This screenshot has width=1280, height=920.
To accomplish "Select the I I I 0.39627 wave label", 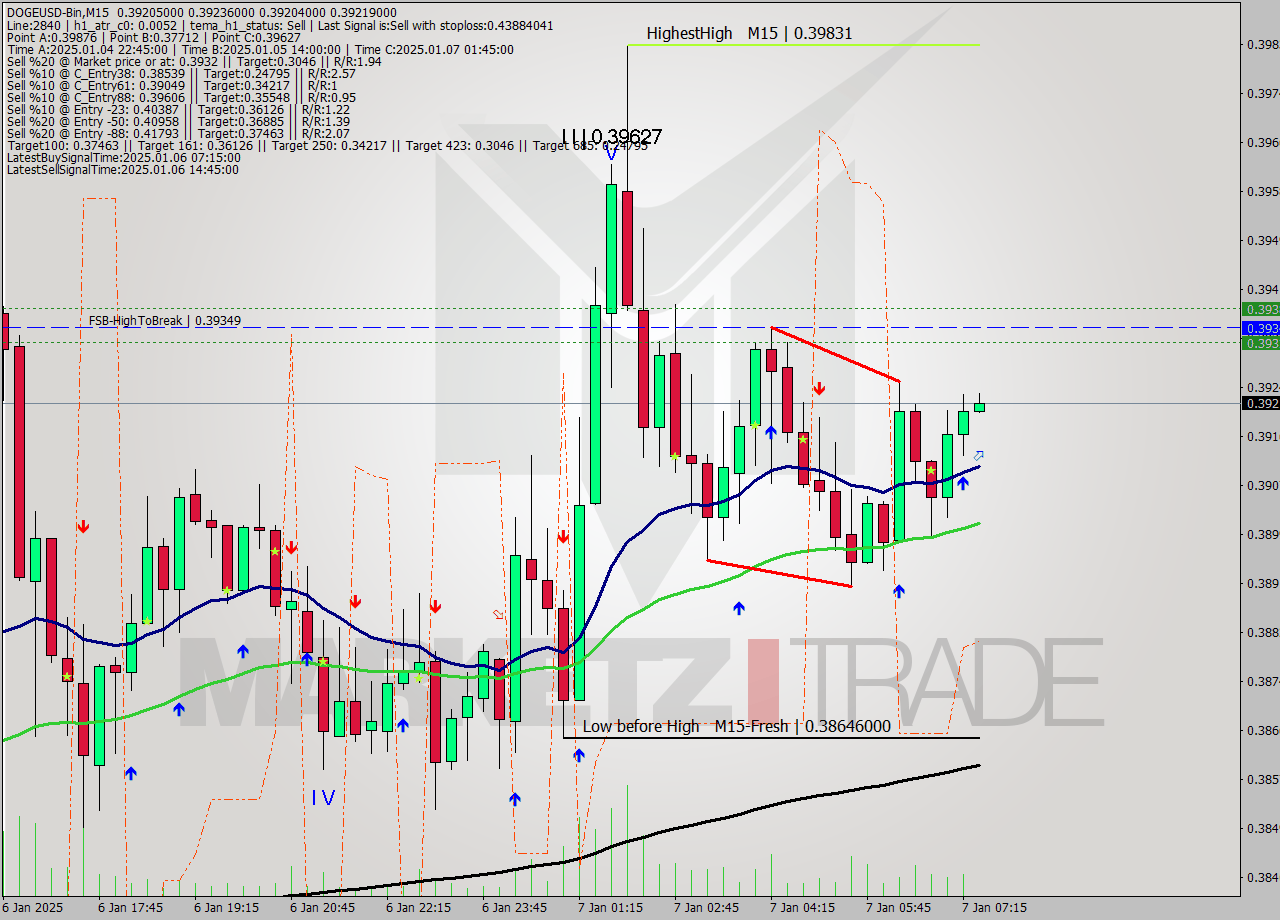I will 611,137.
